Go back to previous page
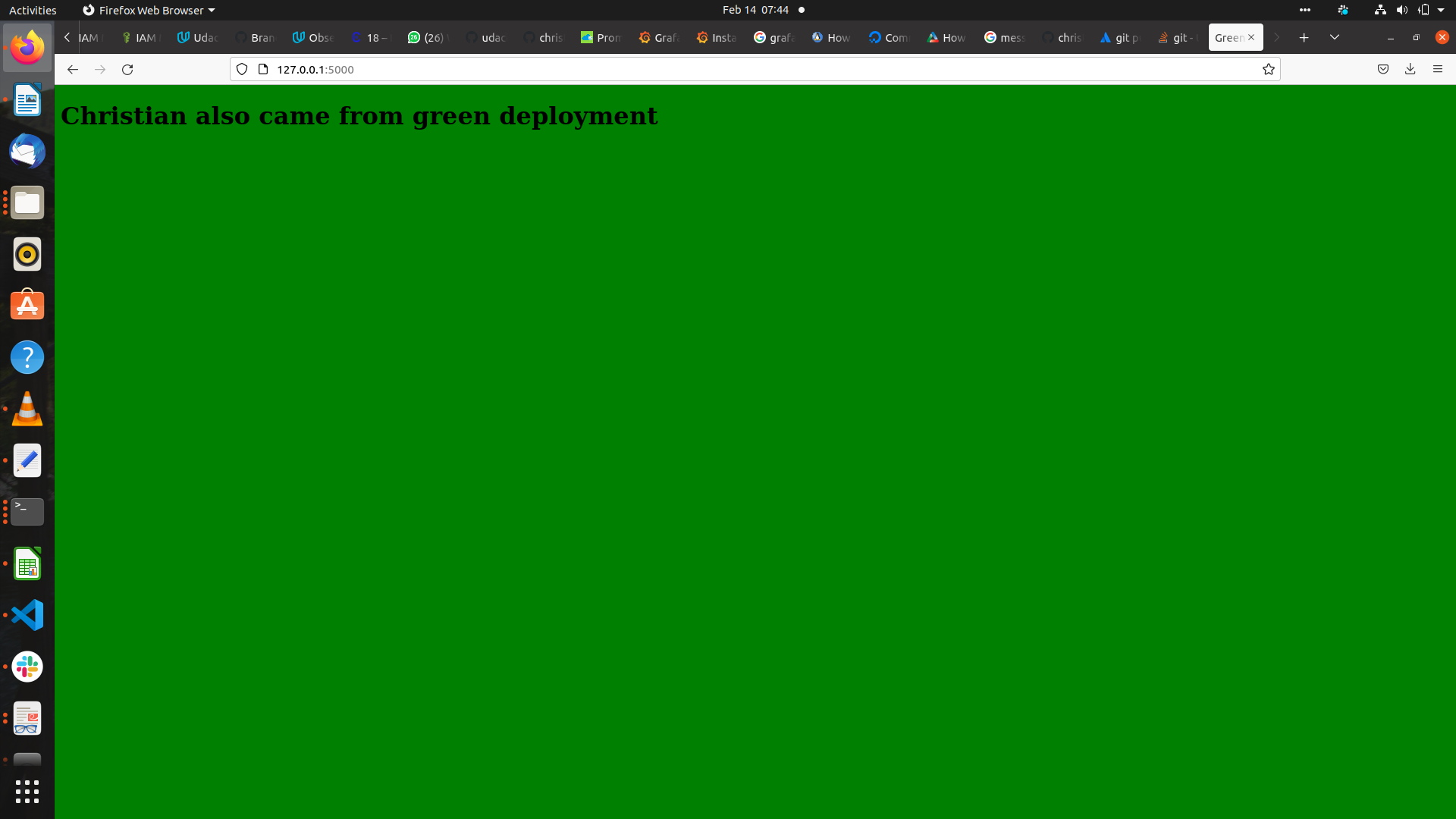 click(73, 70)
